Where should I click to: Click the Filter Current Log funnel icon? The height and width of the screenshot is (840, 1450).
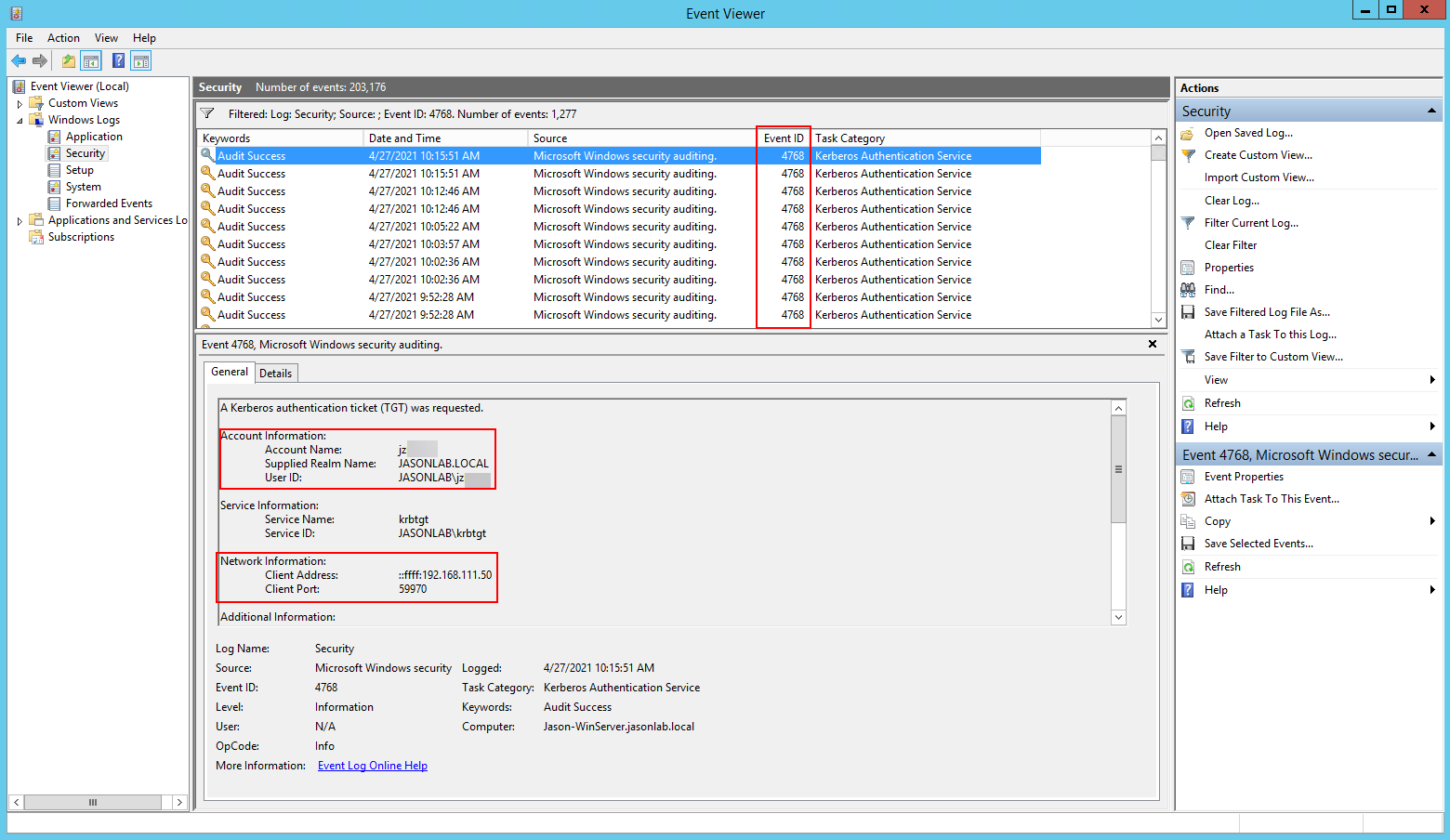click(x=1187, y=222)
